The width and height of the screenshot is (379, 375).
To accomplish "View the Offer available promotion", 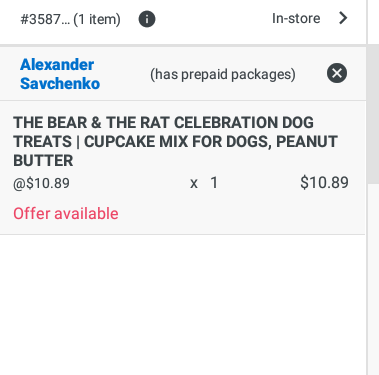I will (x=66, y=213).
